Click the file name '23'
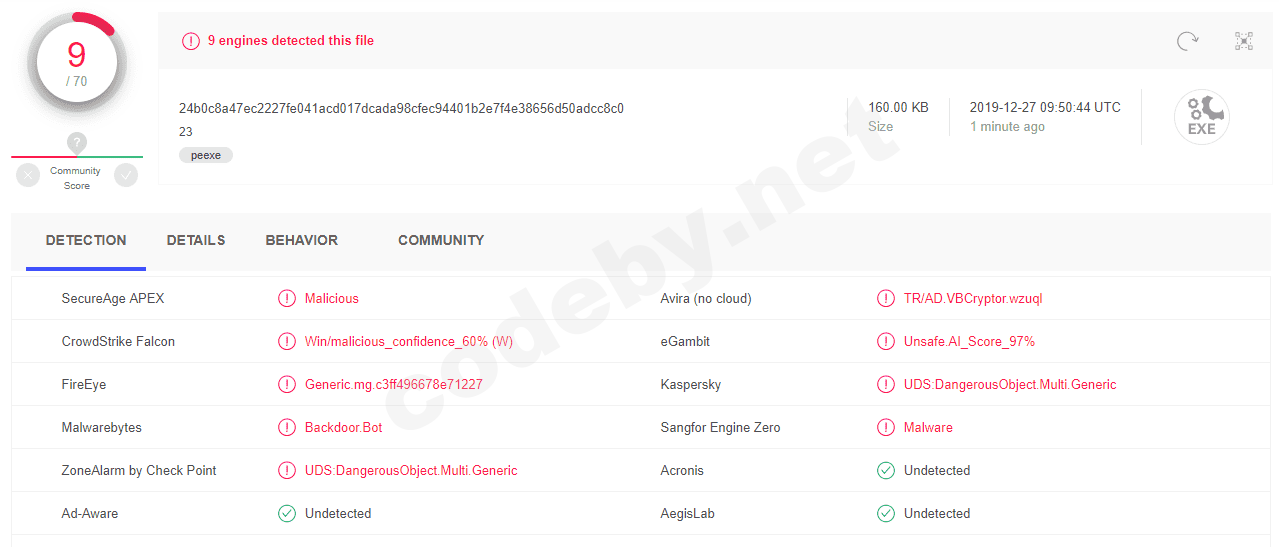The height and width of the screenshot is (547, 1279). [x=186, y=132]
